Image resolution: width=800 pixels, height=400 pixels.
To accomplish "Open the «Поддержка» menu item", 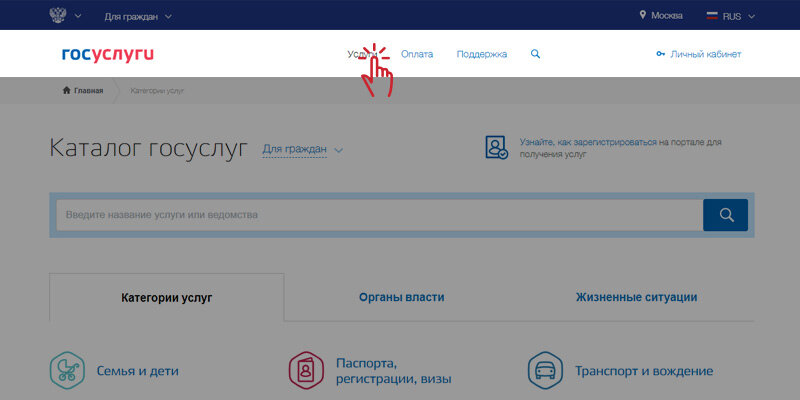I will coord(482,54).
